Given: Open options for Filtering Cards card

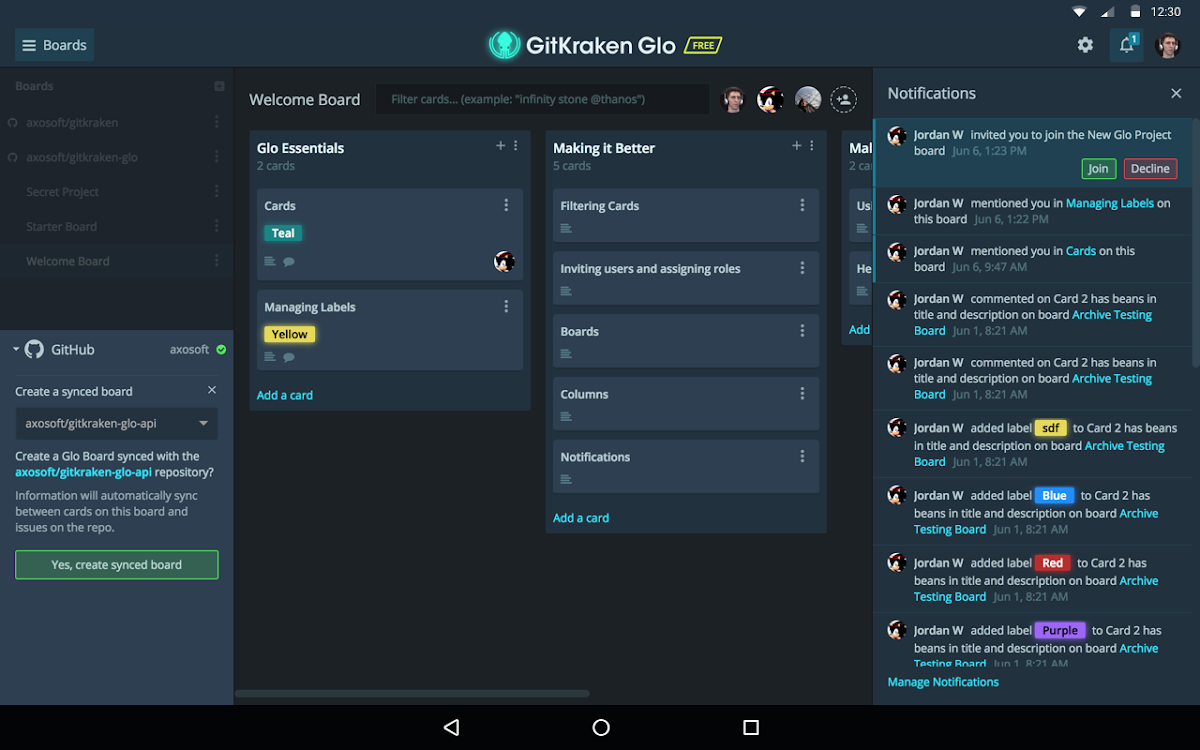Looking at the screenshot, I should pos(802,205).
